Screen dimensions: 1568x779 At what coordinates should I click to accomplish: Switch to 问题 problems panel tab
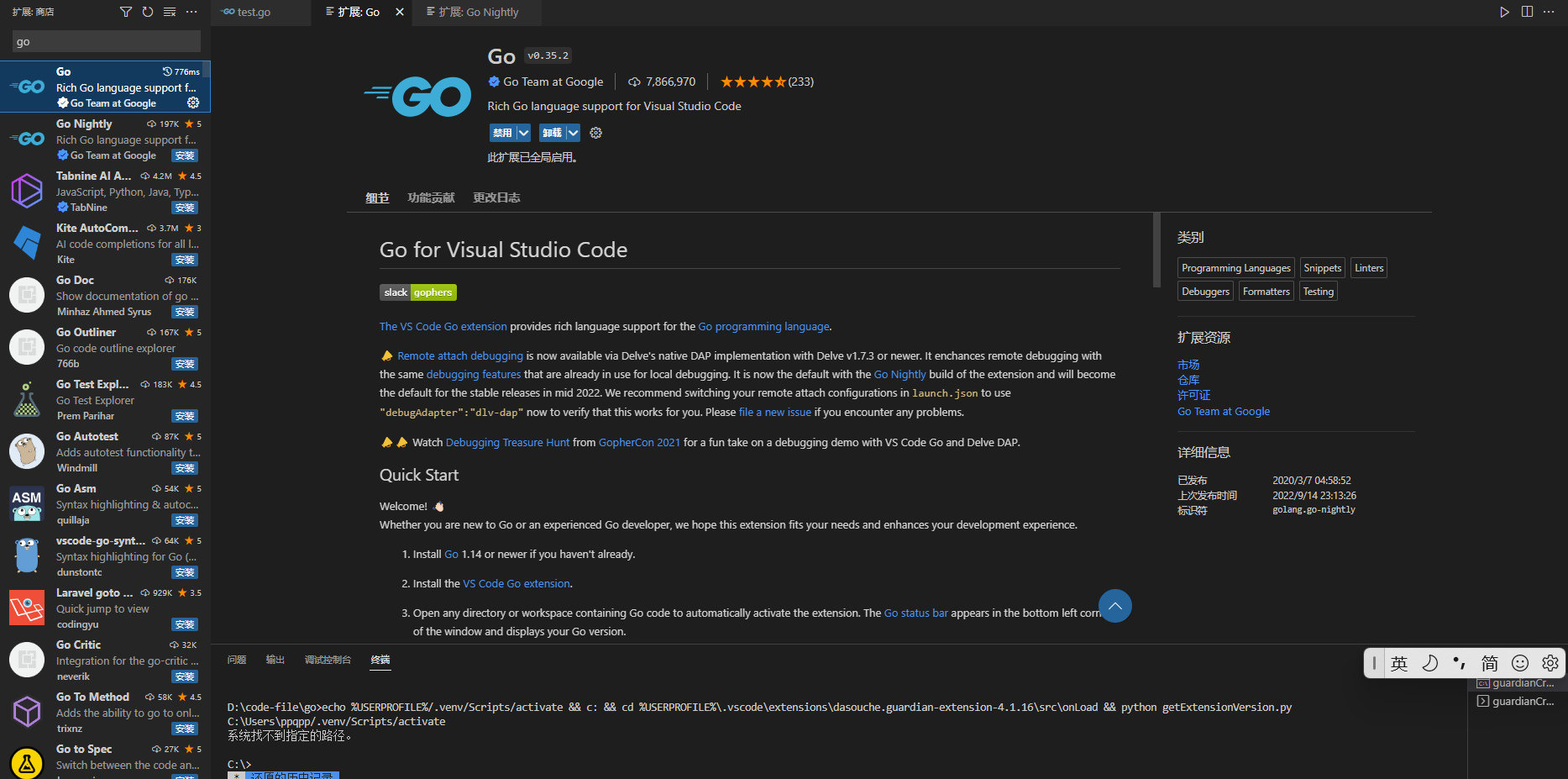[237, 660]
